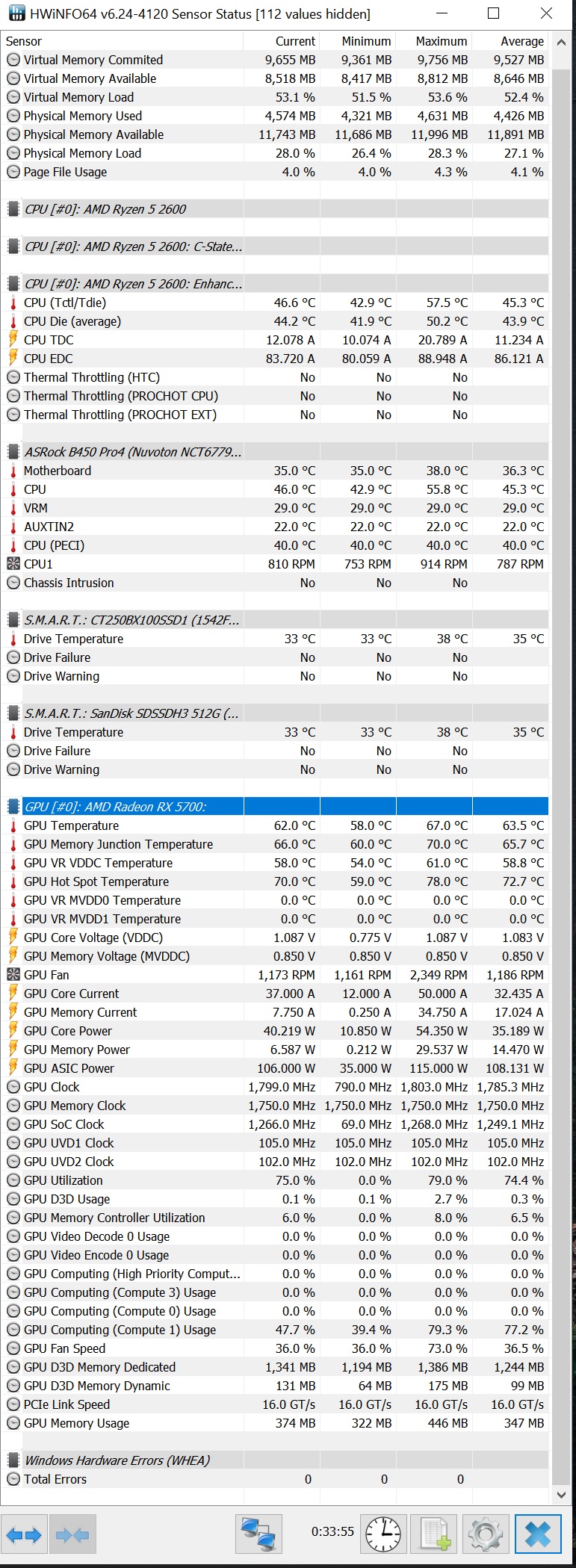Select the GPU Memory Usage row
The width and height of the screenshot is (576, 1568).
coord(275,1423)
